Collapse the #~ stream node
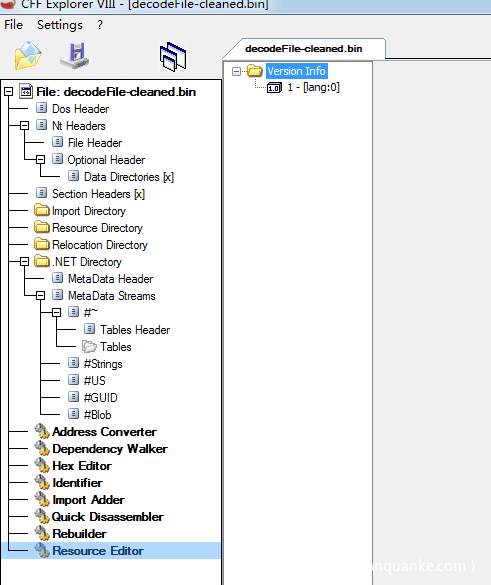 coord(56,312)
